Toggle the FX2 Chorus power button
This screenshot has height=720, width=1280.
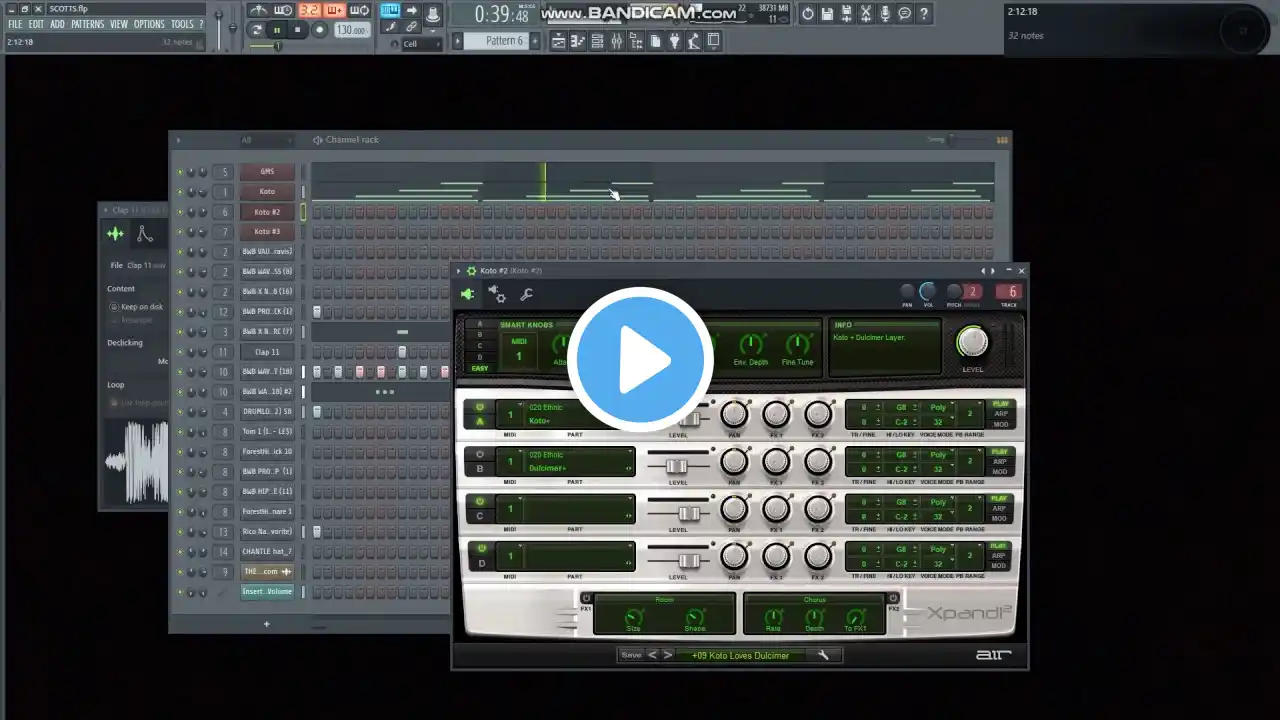tap(894, 599)
